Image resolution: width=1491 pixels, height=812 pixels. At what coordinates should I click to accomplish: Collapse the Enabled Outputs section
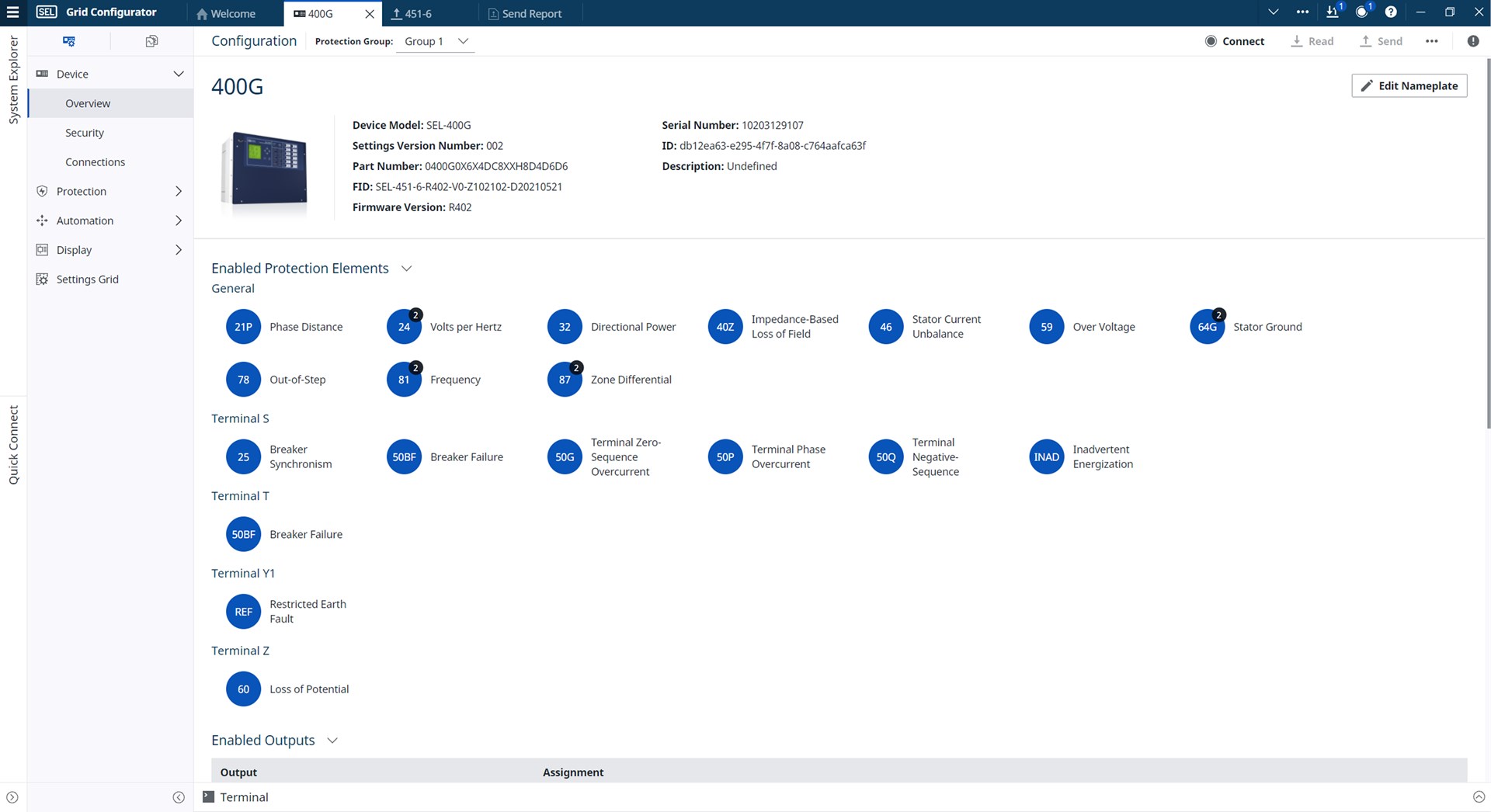[x=332, y=741]
